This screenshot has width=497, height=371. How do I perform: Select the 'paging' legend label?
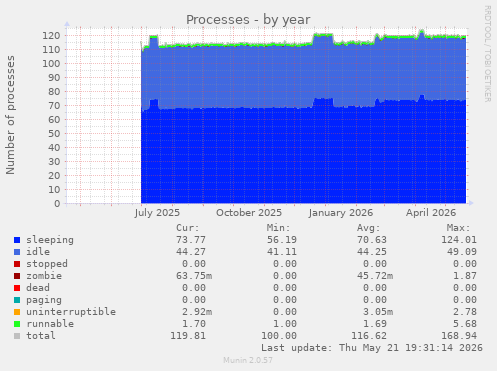[44, 300]
